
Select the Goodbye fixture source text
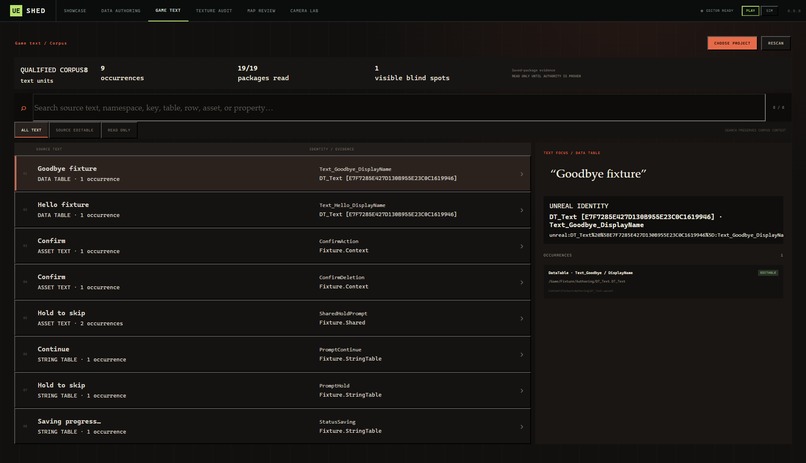click(x=67, y=169)
